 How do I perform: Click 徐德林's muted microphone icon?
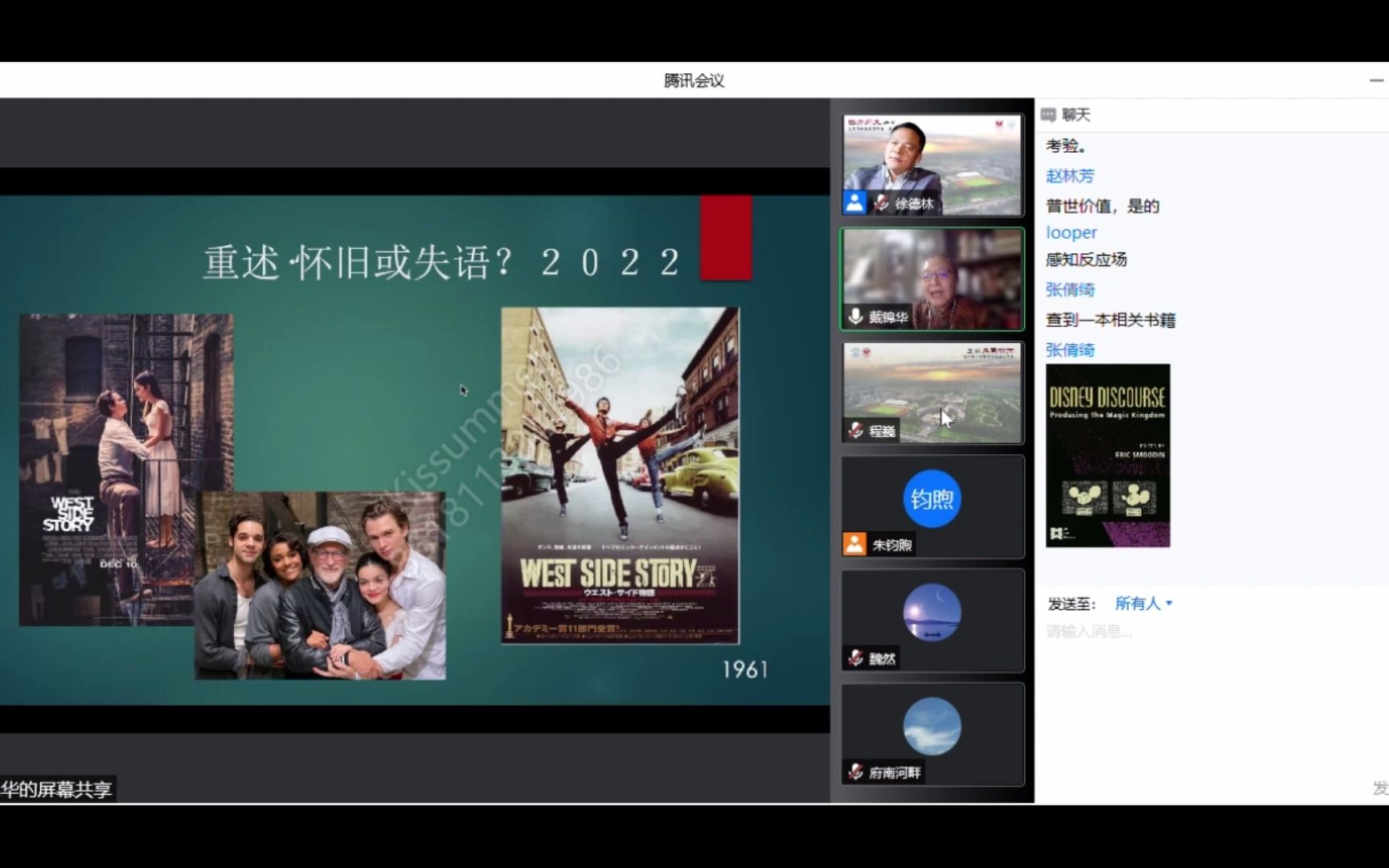tap(882, 203)
